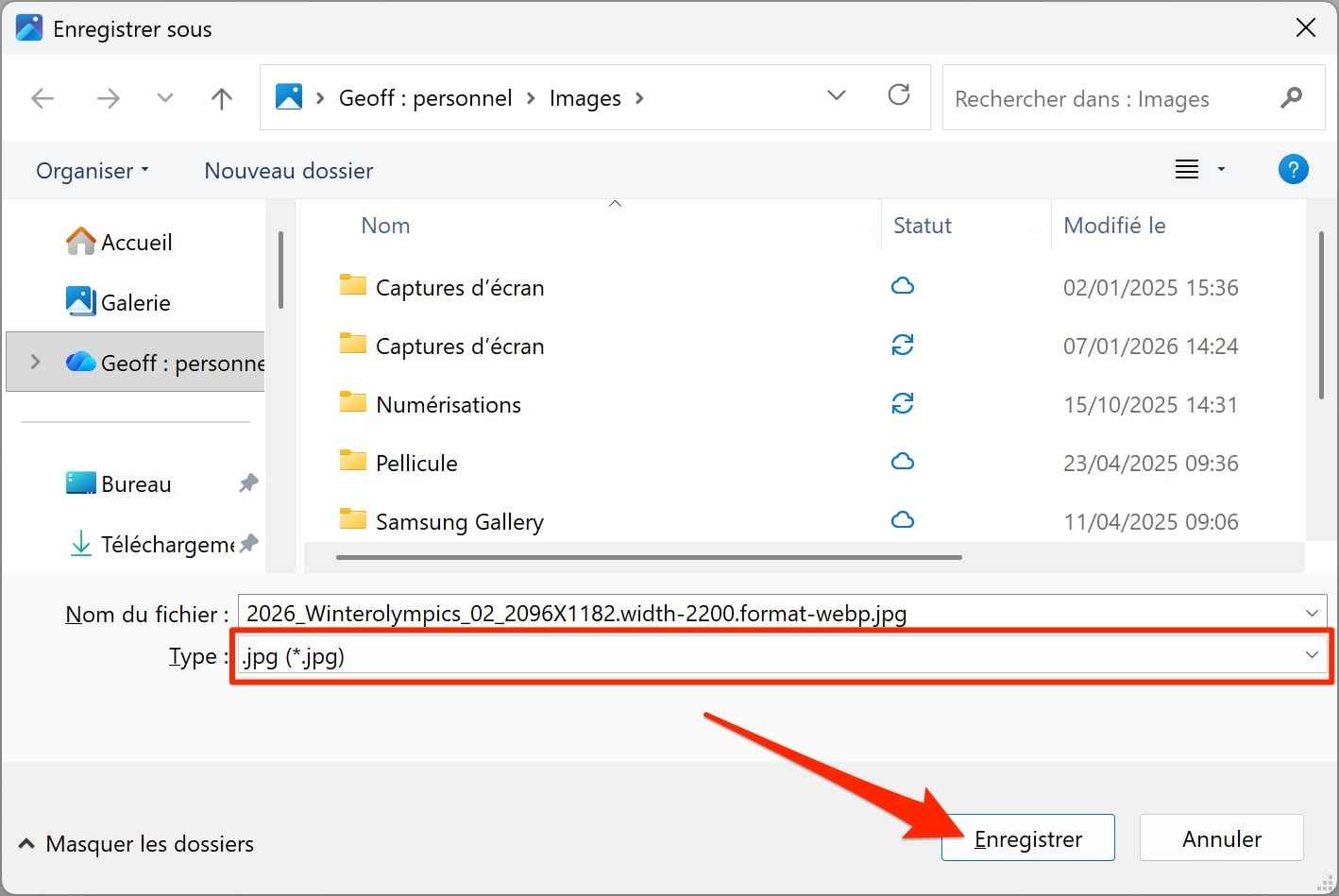Click the Enregistrer button

tap(1027, 837)
